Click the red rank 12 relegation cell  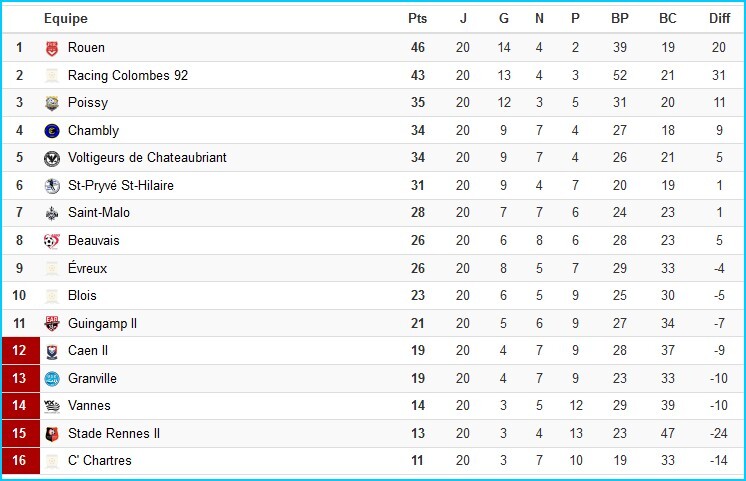19,351
